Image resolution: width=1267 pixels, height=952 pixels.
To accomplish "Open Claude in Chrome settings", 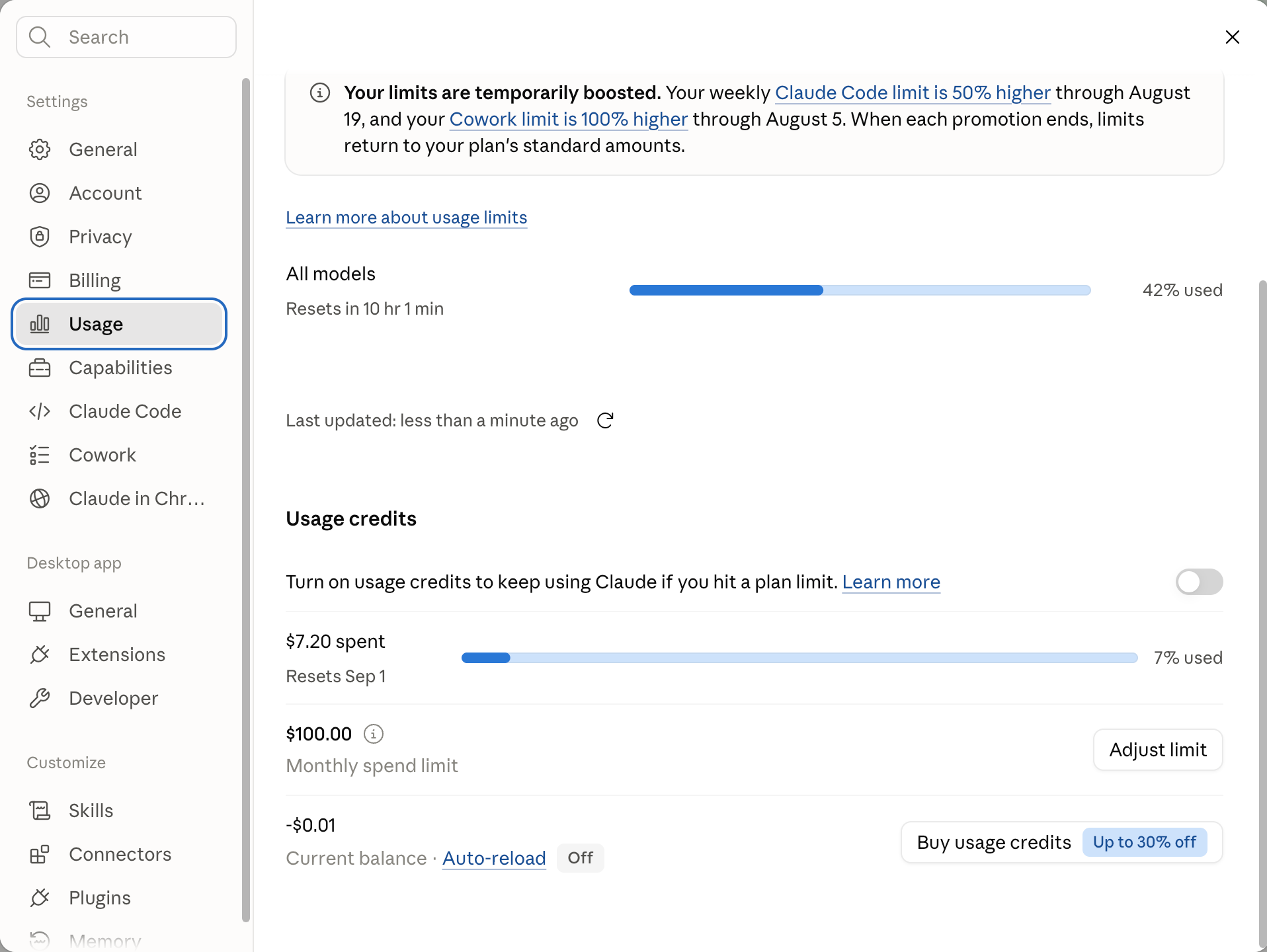I will 119,498.
